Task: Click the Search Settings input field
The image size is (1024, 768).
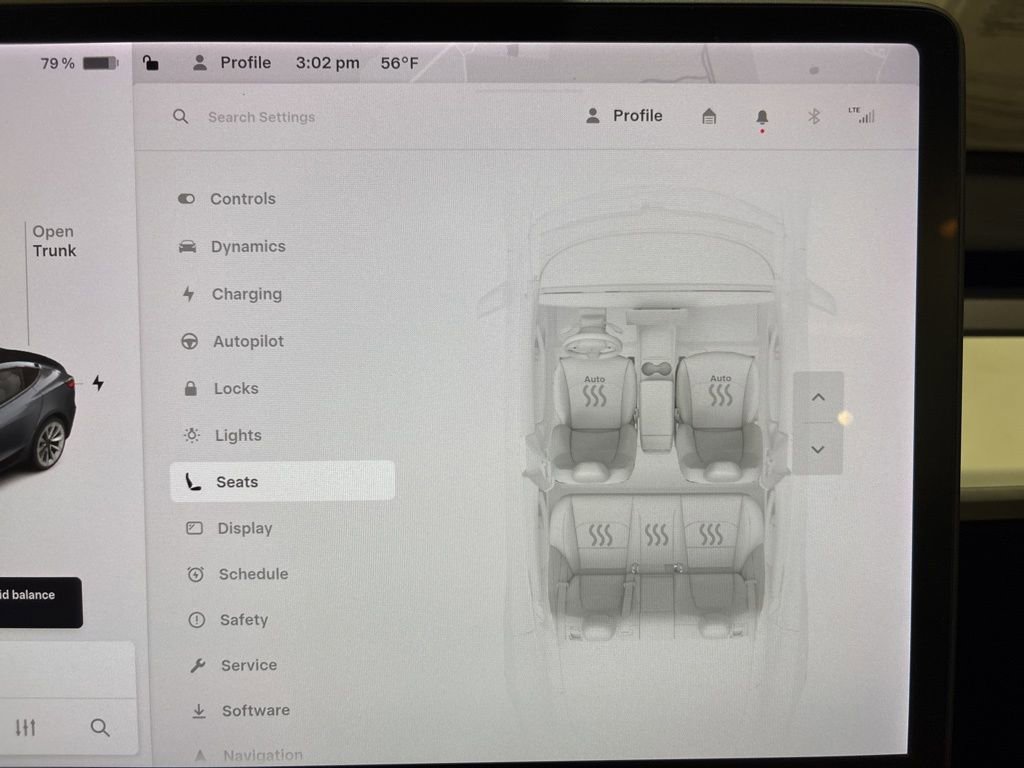Action: click(260, 117)
